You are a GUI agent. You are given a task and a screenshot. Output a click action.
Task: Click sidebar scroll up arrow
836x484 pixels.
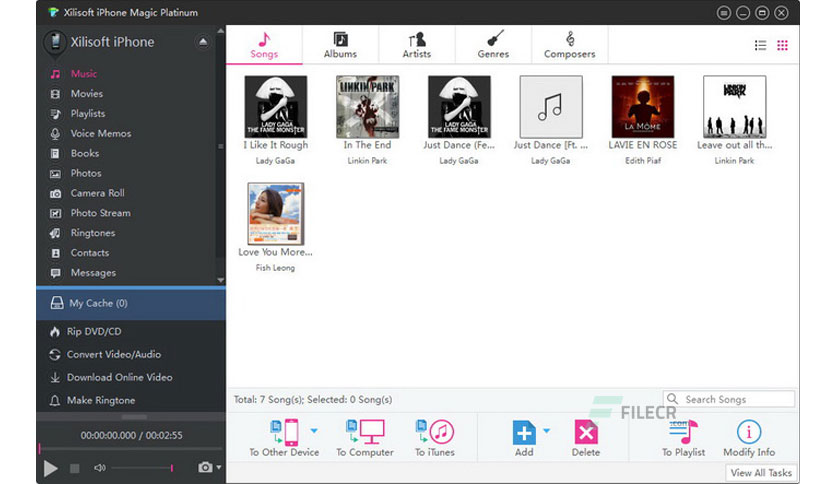coord(221,31)
